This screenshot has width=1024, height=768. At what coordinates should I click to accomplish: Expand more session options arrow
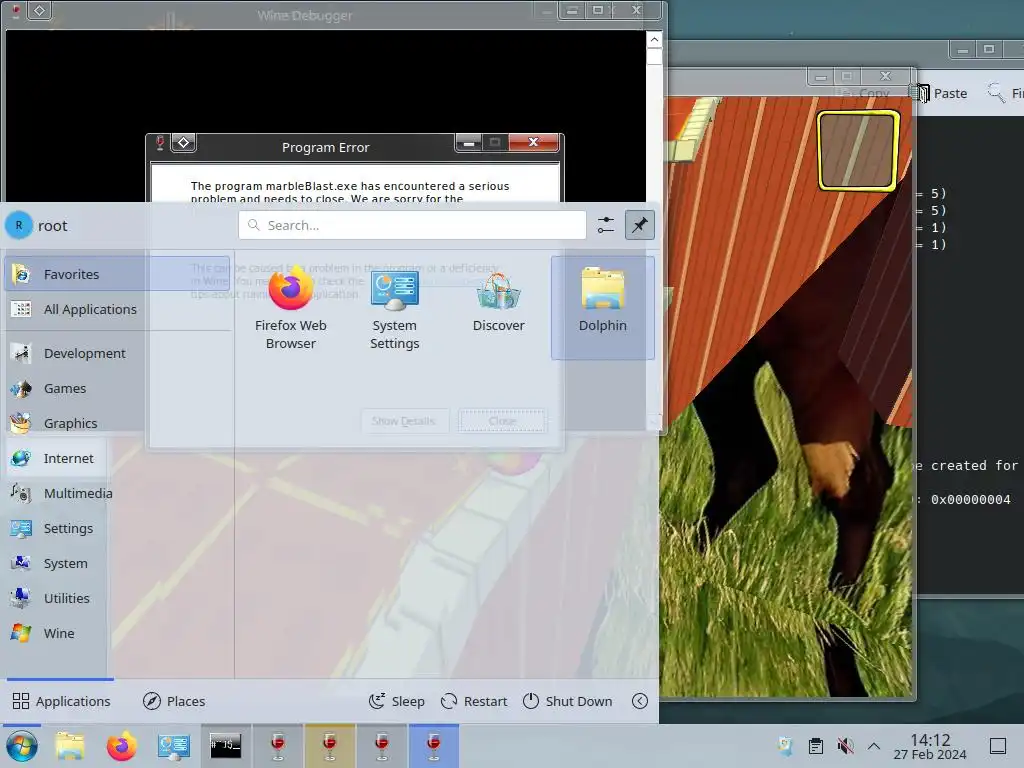tap(640, 701)
